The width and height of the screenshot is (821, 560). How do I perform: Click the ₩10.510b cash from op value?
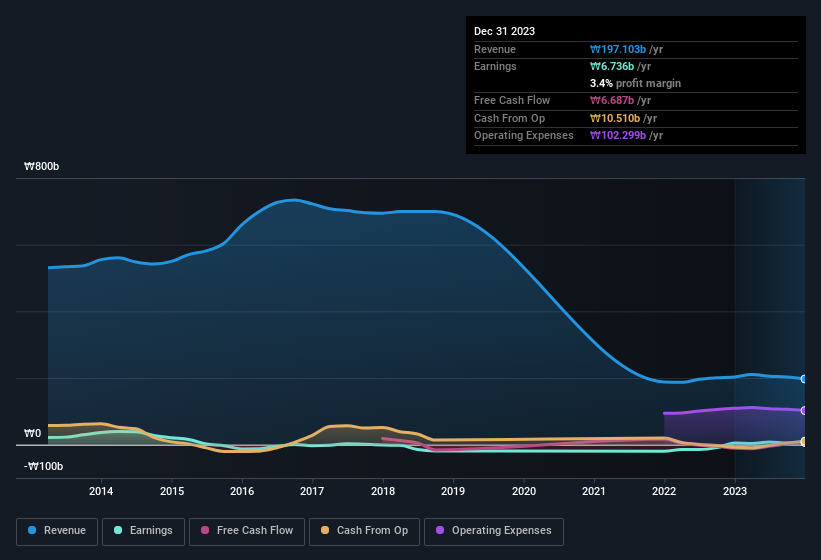tap(615, 118)
